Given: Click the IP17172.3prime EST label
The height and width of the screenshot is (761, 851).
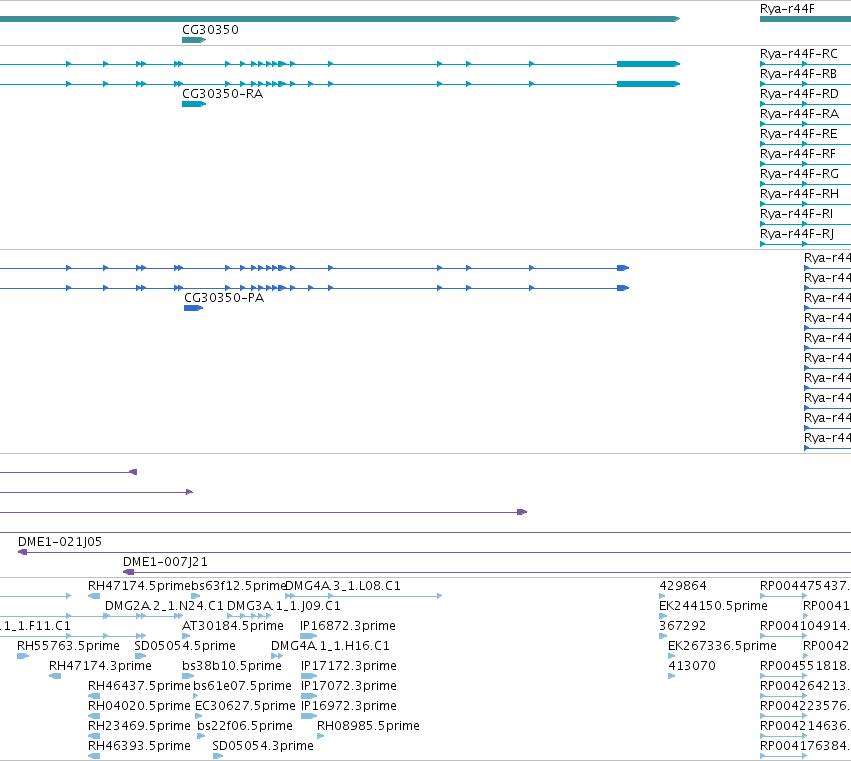Looking at the screenshot, I should [x=348, y=666].
